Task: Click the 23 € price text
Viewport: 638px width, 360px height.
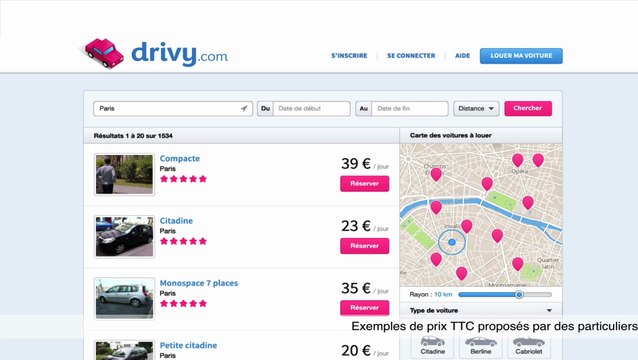Action: [x=356, y=226]
